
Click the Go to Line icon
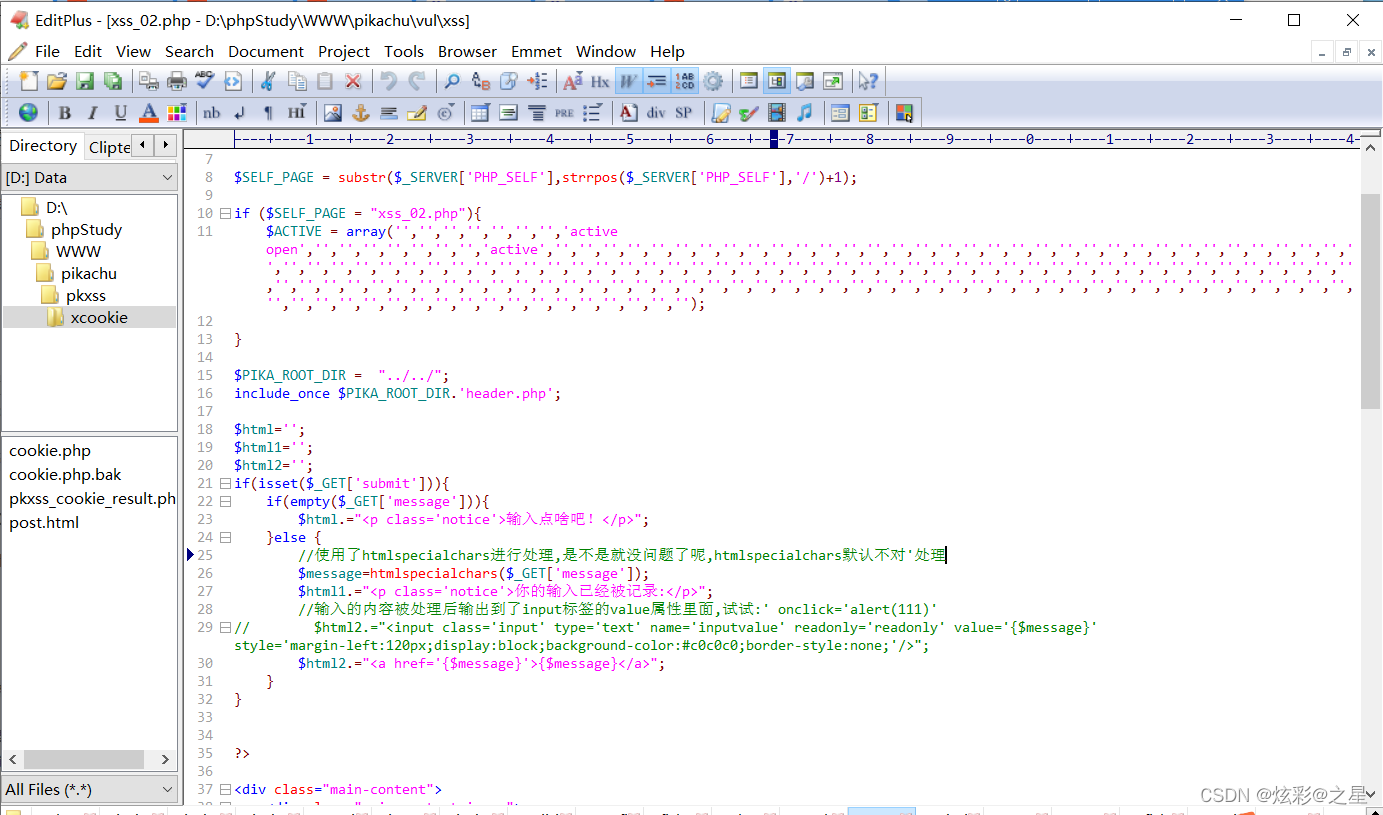click(x=537, y=81)
